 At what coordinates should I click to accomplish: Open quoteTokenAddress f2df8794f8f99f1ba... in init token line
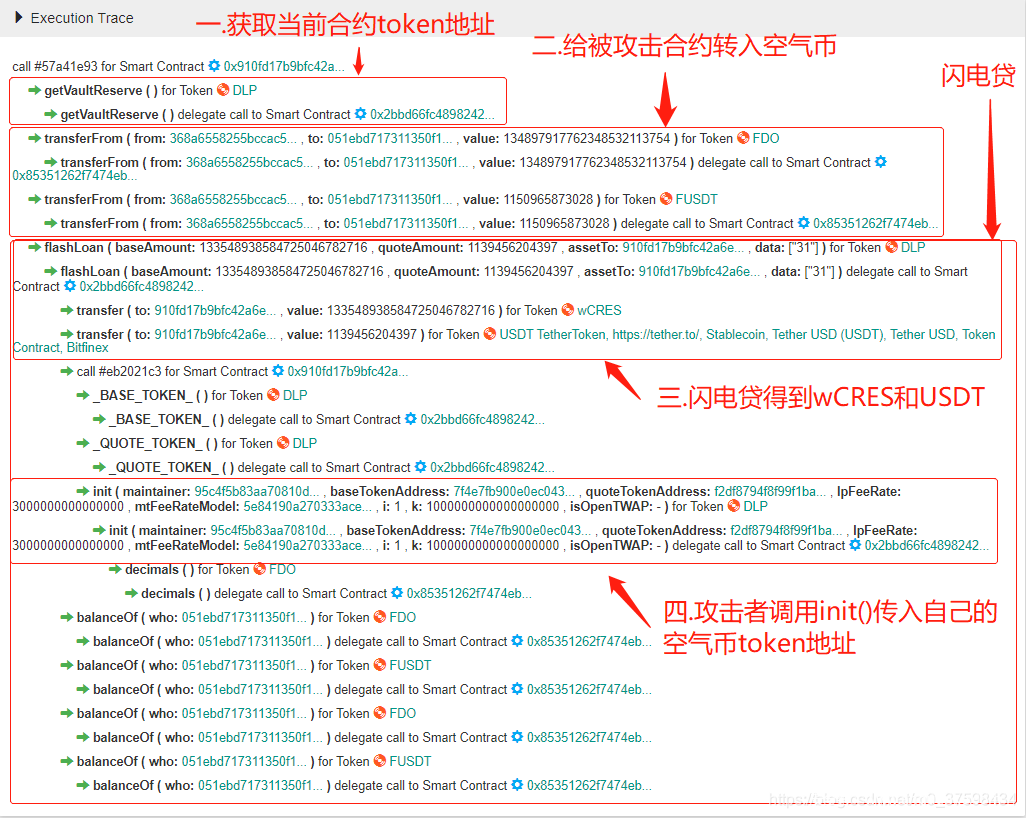[x=770, y=491]
